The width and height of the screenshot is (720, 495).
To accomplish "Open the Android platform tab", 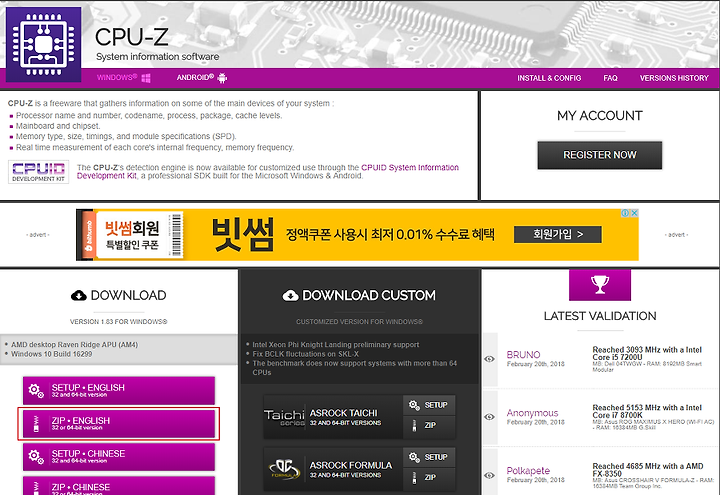I will click(202, 78).
